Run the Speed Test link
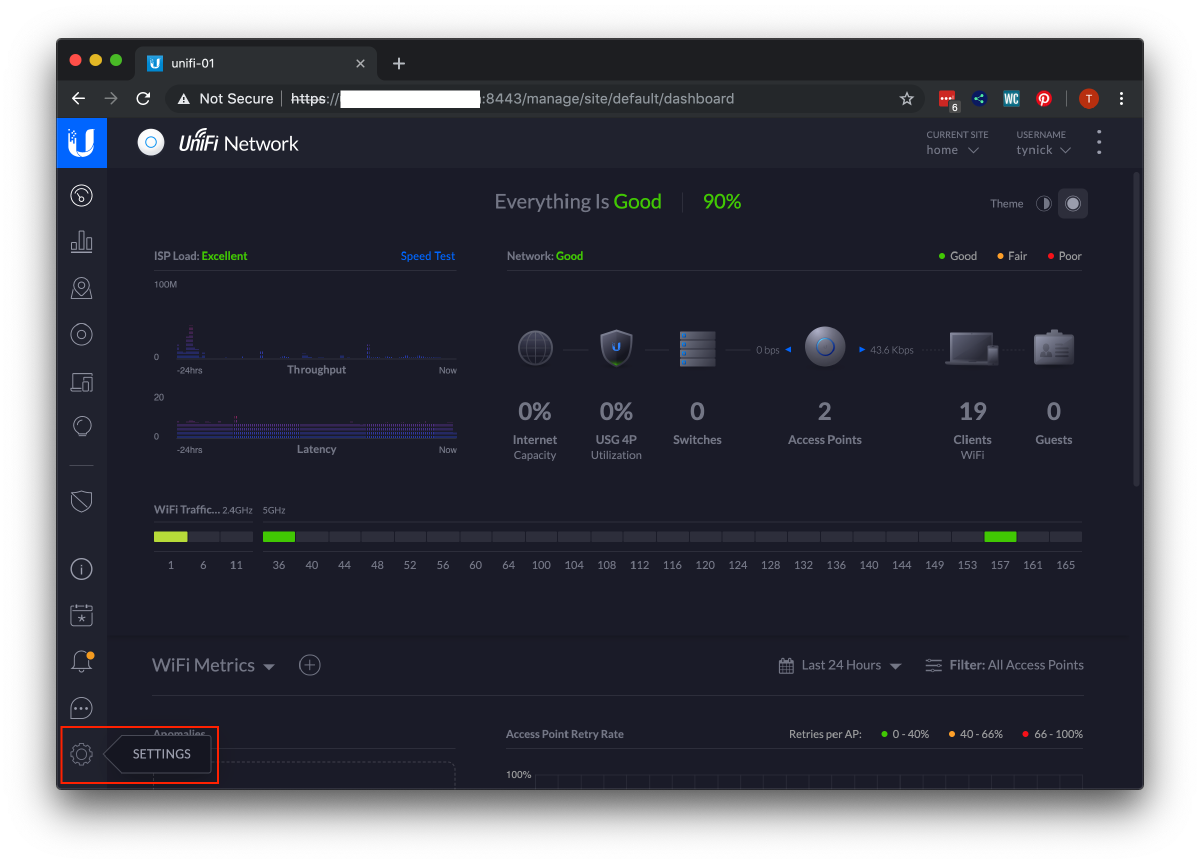The image size is (1200, 864). [428, 256]
